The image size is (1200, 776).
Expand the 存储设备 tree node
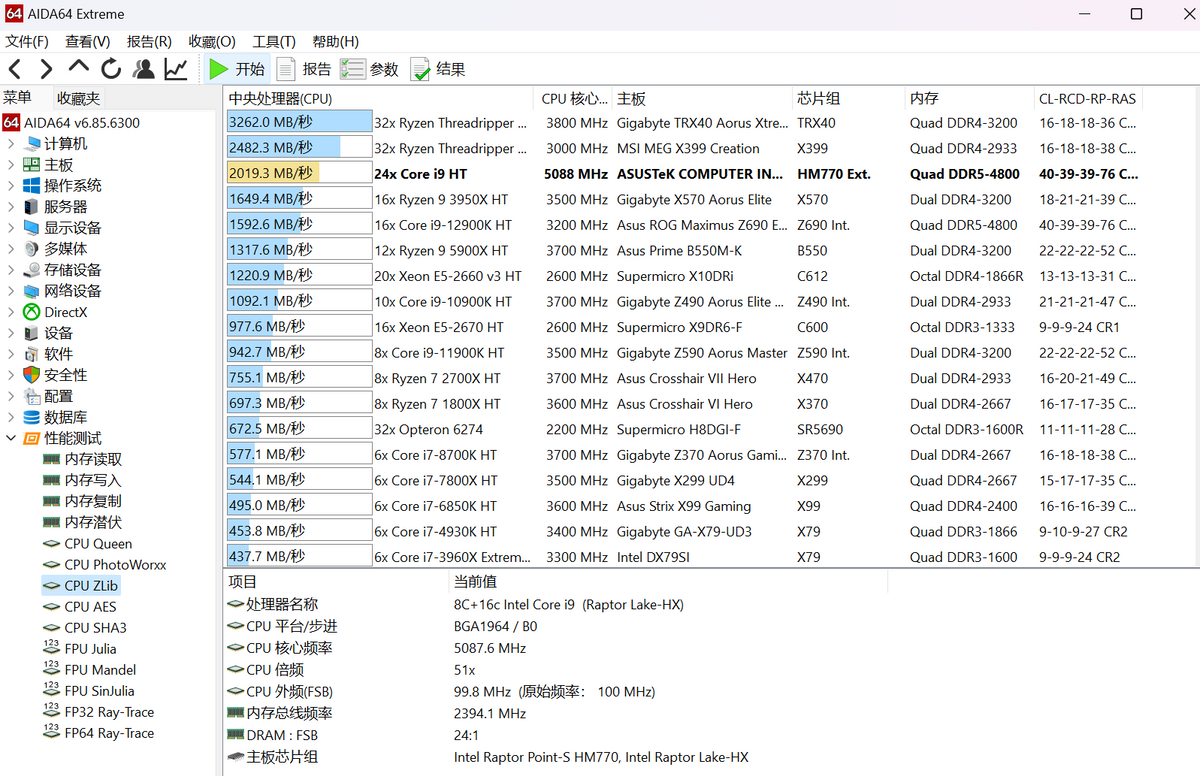[x=11, y=270]
